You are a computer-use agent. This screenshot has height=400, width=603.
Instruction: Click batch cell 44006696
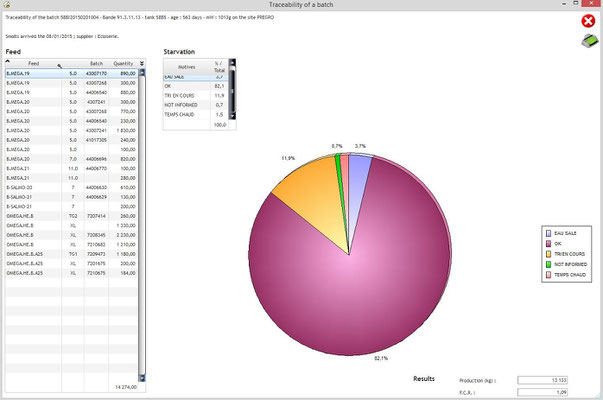pos(96,159)
